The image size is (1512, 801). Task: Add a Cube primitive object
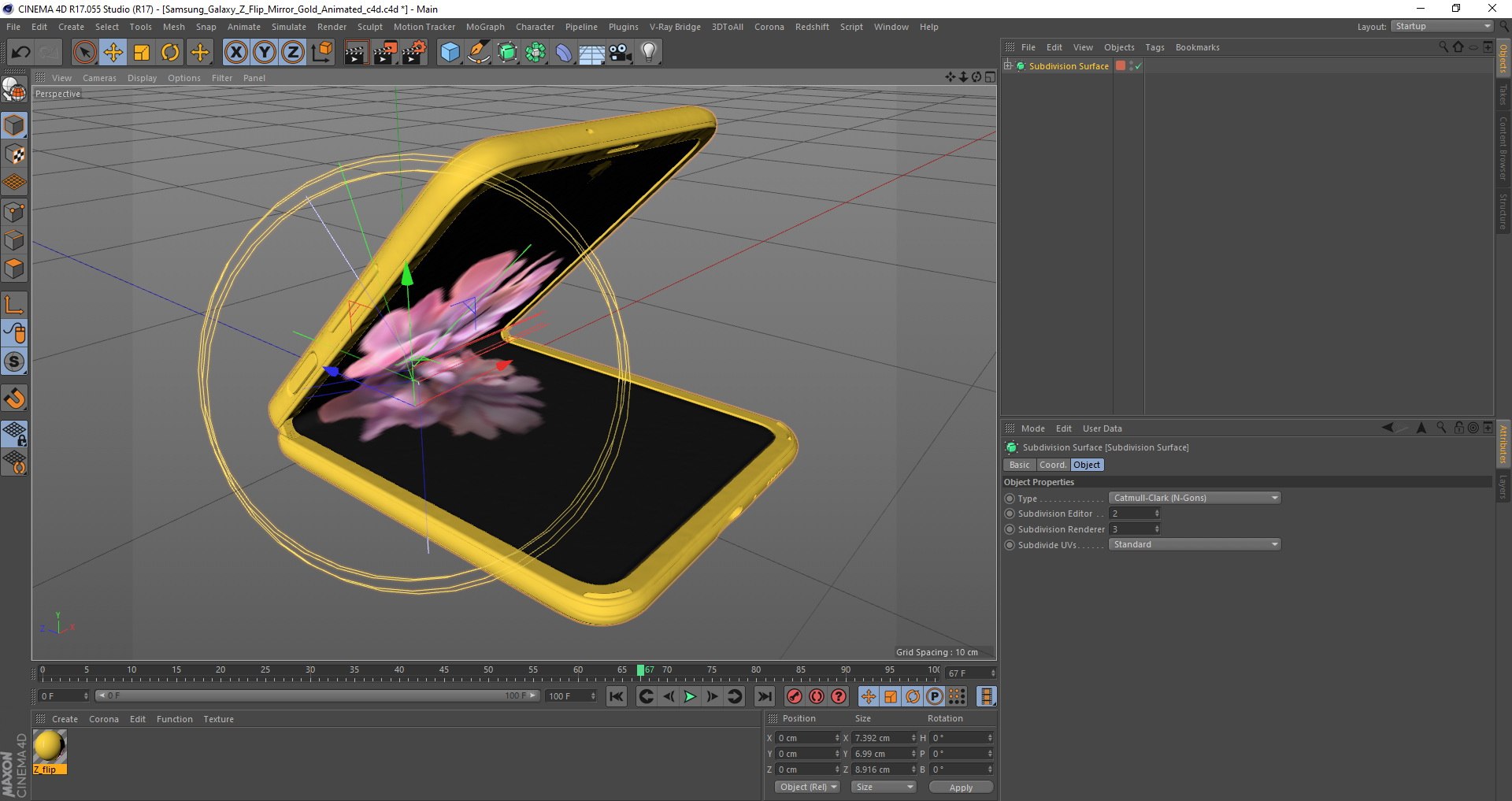click(450, 53)
